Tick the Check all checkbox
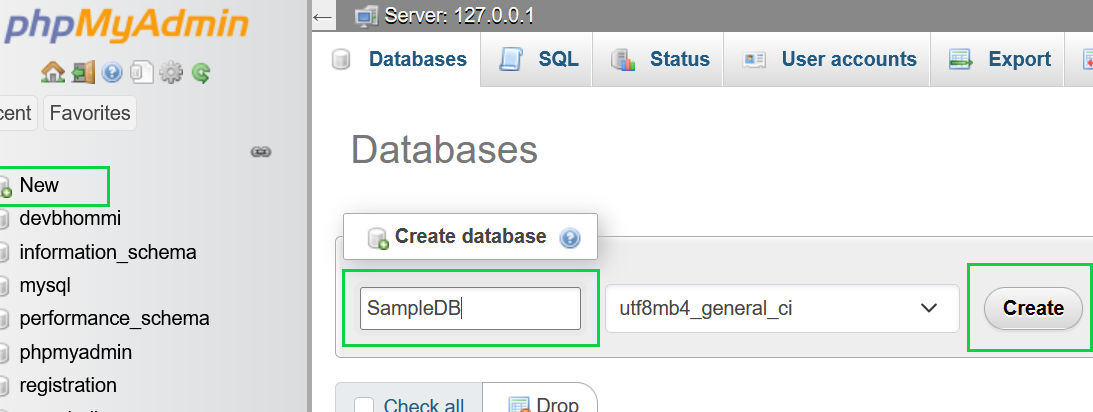The height and width of the screenshot is (412, 1093). point(365,406)
